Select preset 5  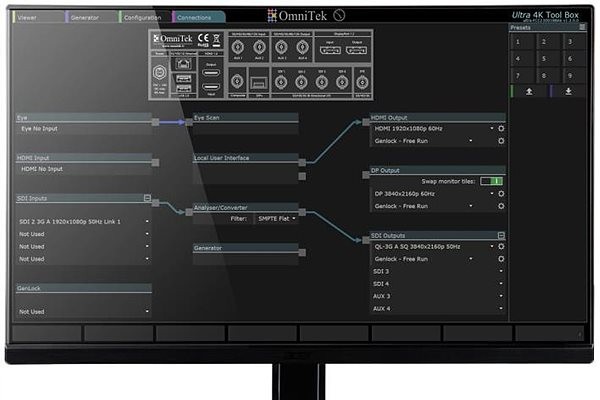click(x=548, y=59)
